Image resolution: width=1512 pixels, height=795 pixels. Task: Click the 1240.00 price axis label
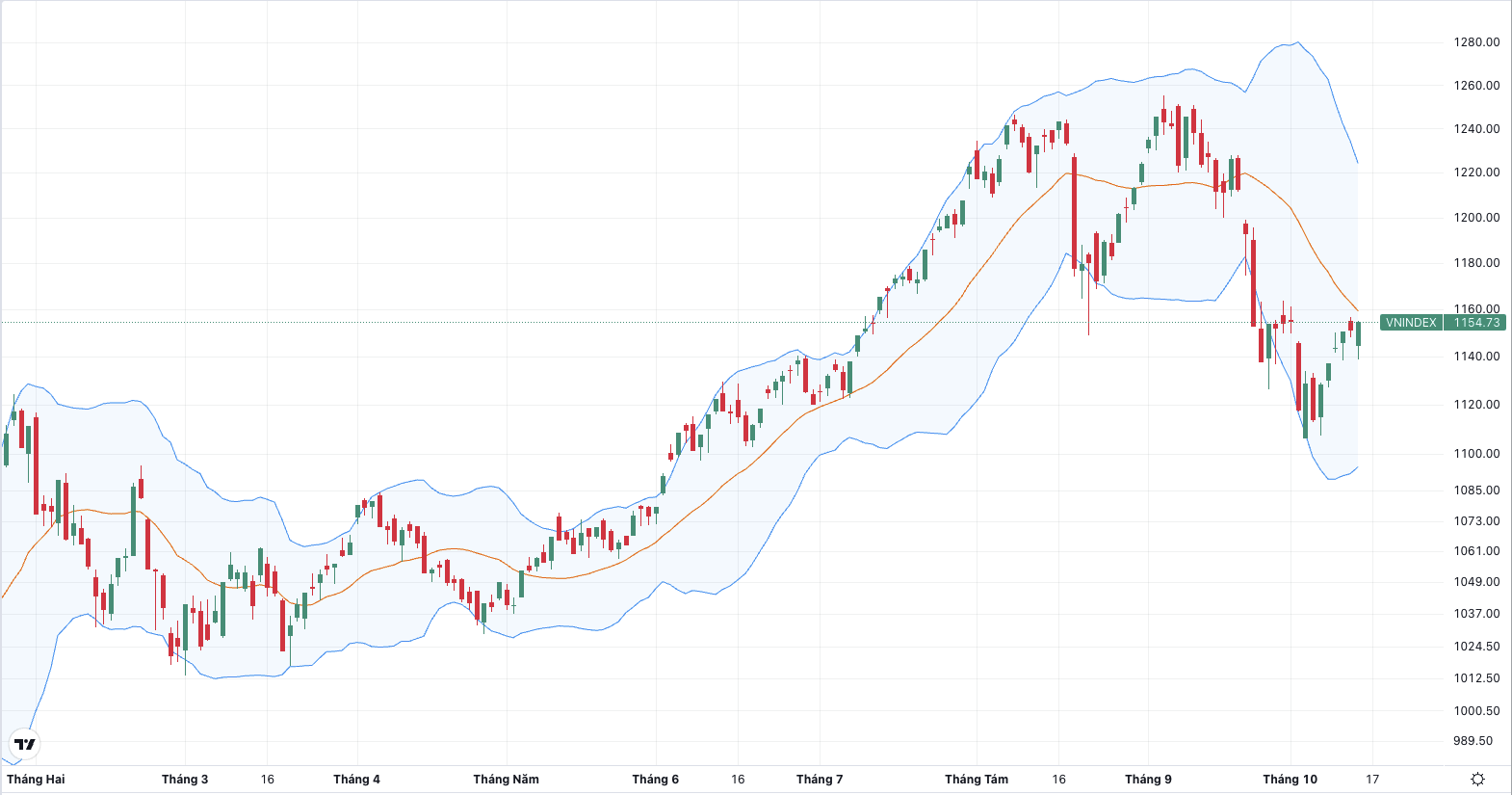pos(1476,129)
